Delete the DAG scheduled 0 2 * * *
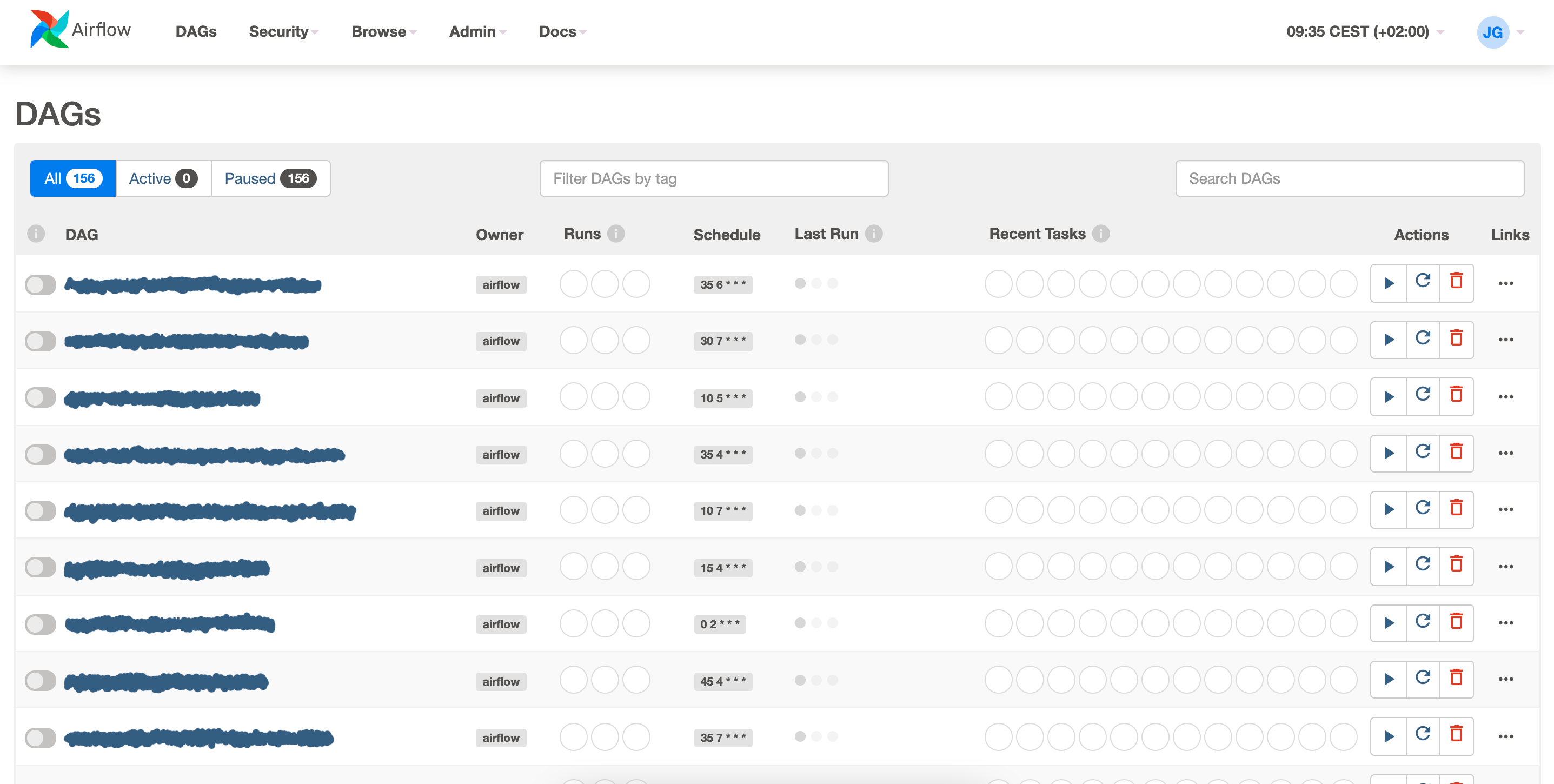 (1456, 622)
